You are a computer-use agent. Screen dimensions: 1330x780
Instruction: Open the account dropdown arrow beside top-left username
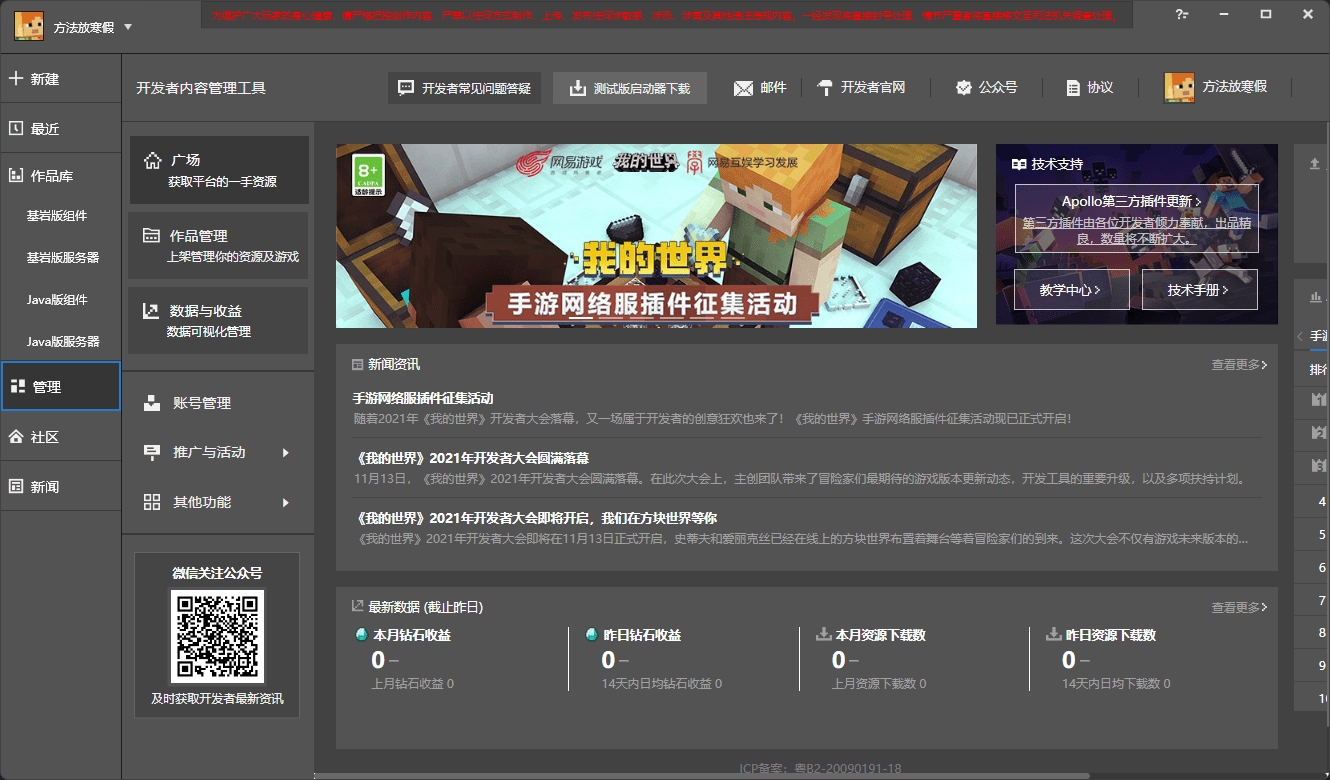click(x=128, y=27)
